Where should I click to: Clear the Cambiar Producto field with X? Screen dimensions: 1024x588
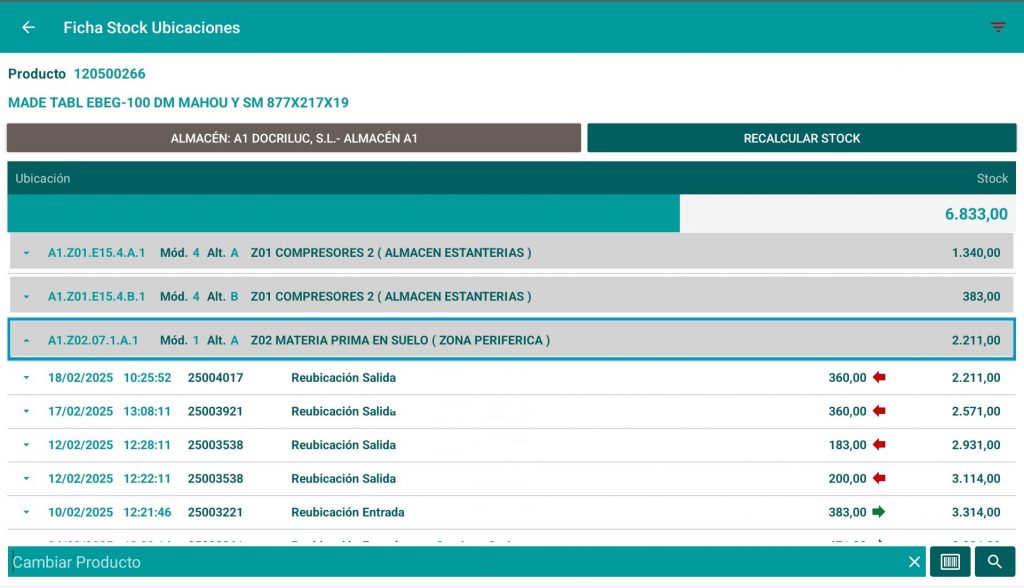click(914, 562)
